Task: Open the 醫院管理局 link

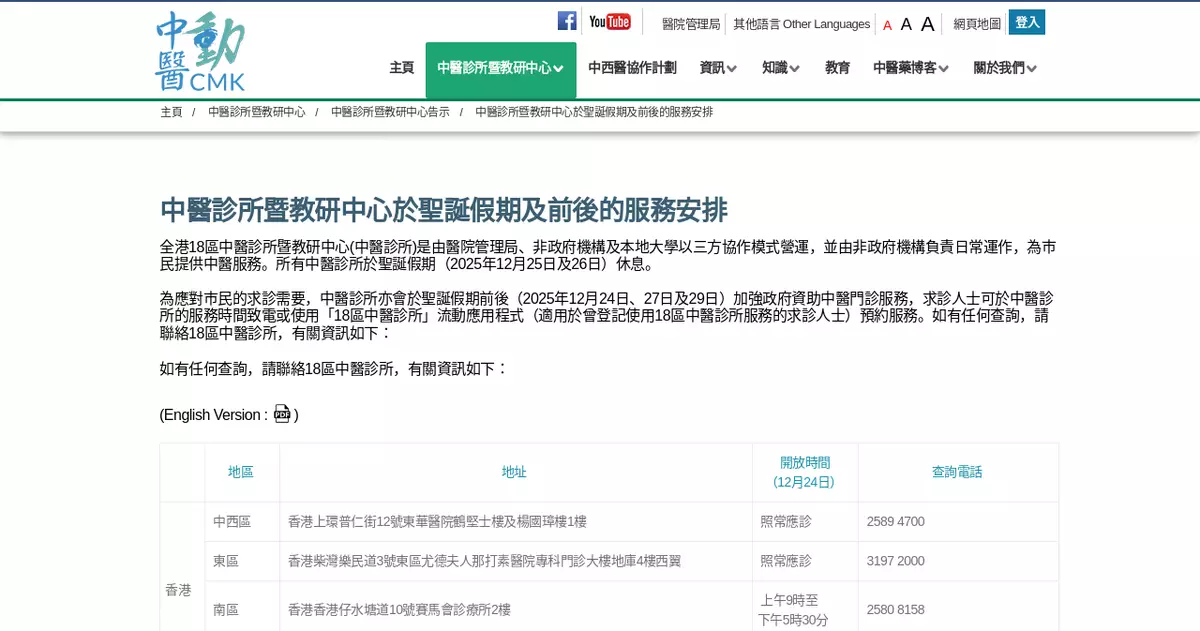Action: (x=690, y=24)
